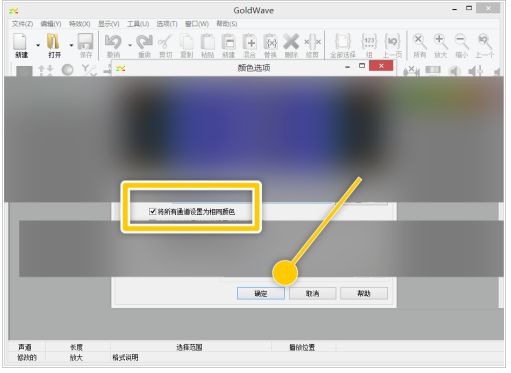Click the 新建 new file icon

(x=20, y=42)
